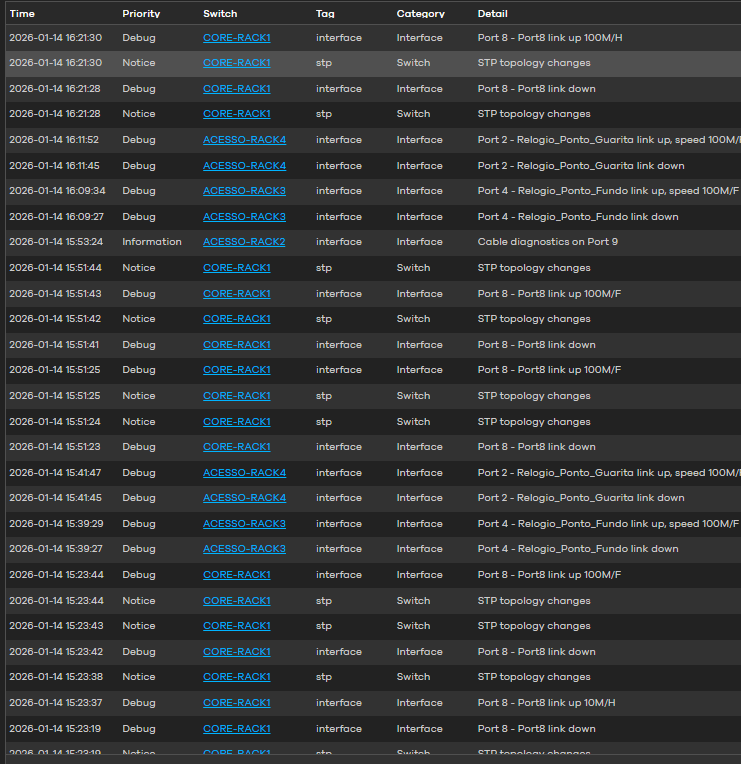Select 'STP topology changes' detail at 15:51:44
The height and width of the screenshot is (764, 741).
(533, 267)
